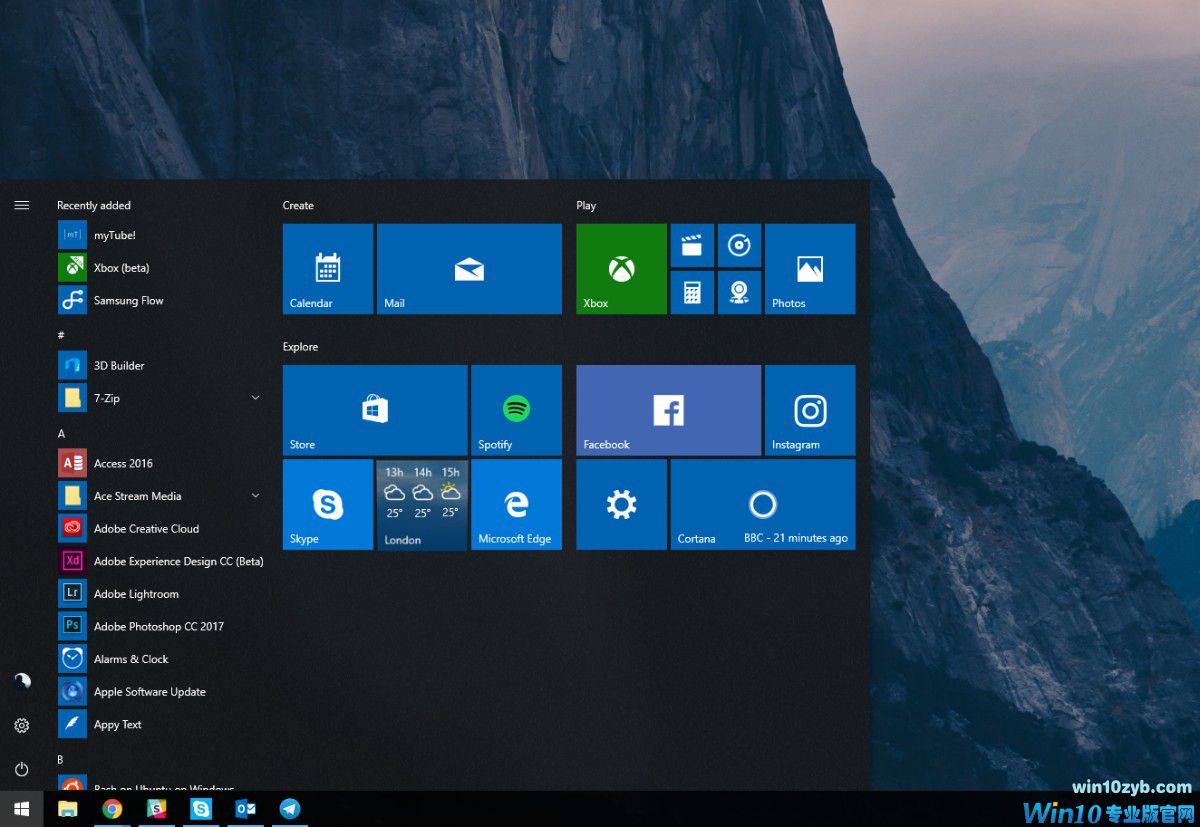Open the Facebook tile
This screenshot has height=827, width=1200.
click(668, 410)
